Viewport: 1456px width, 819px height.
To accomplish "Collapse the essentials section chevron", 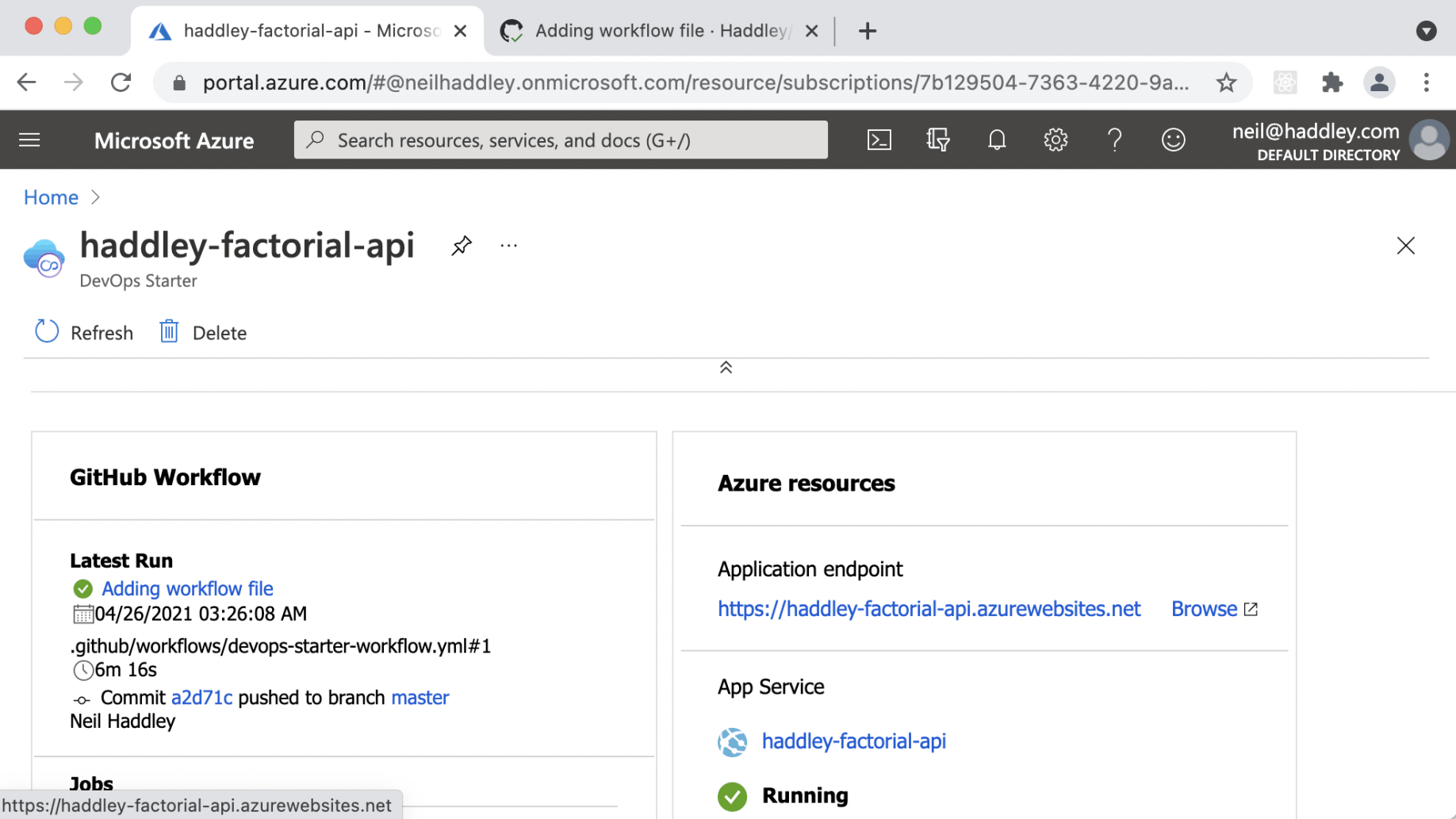I will (x=726, y=367).
